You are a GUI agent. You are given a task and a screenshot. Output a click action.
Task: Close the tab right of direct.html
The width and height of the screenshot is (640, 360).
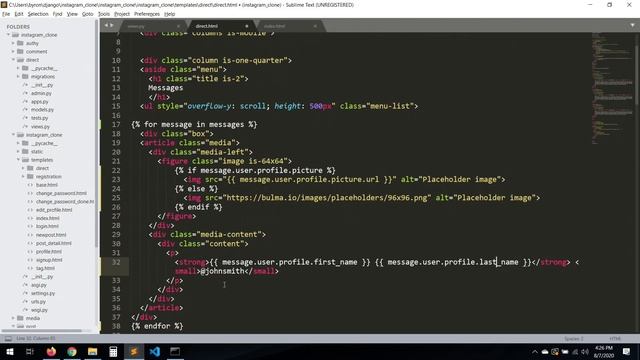(315, 26)
